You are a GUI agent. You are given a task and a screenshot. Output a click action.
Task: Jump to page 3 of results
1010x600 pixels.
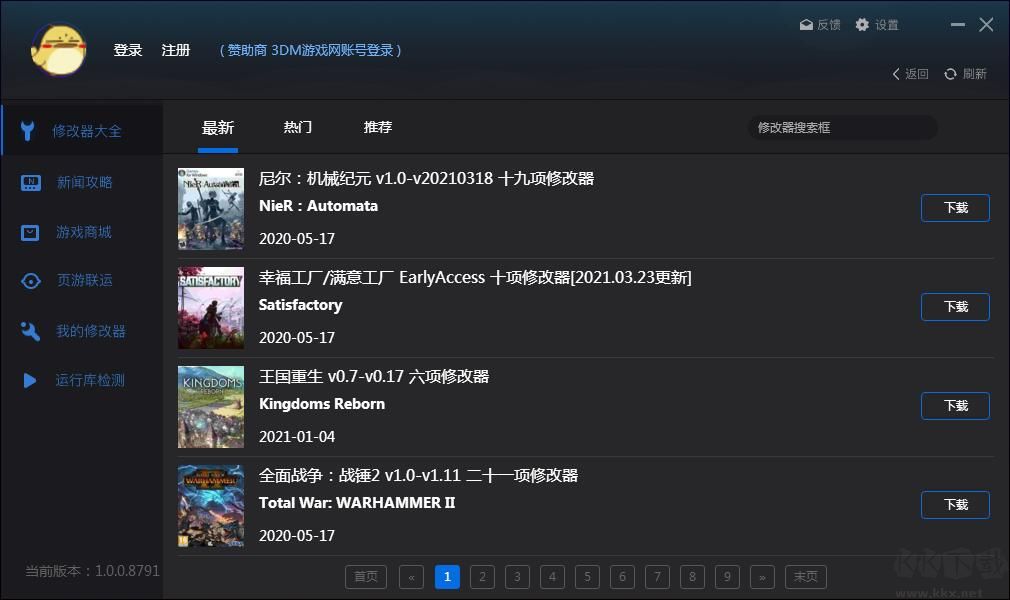coord(517,577)
